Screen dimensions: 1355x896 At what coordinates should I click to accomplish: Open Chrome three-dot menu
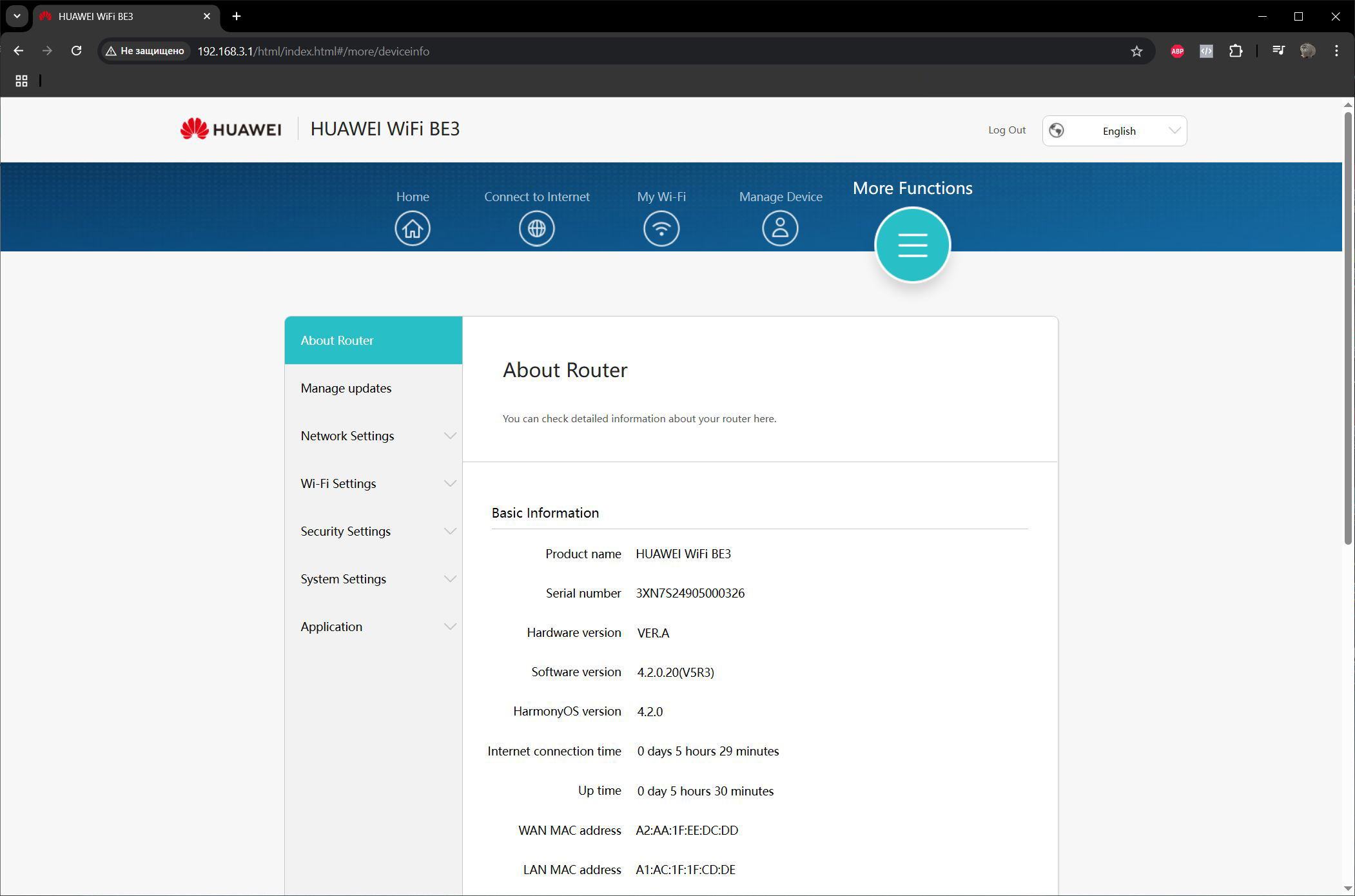pyautogui.click(x=1336, y=51)
